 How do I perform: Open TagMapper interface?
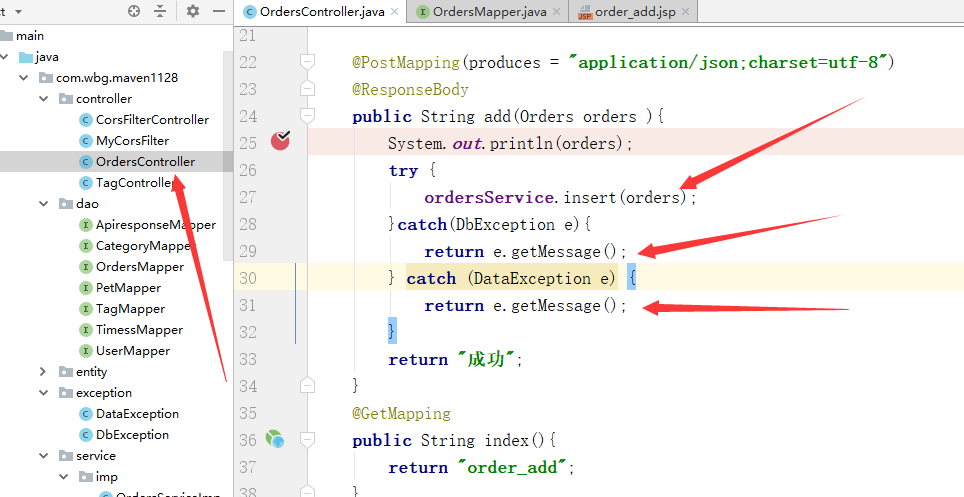[x=130, y=309]
